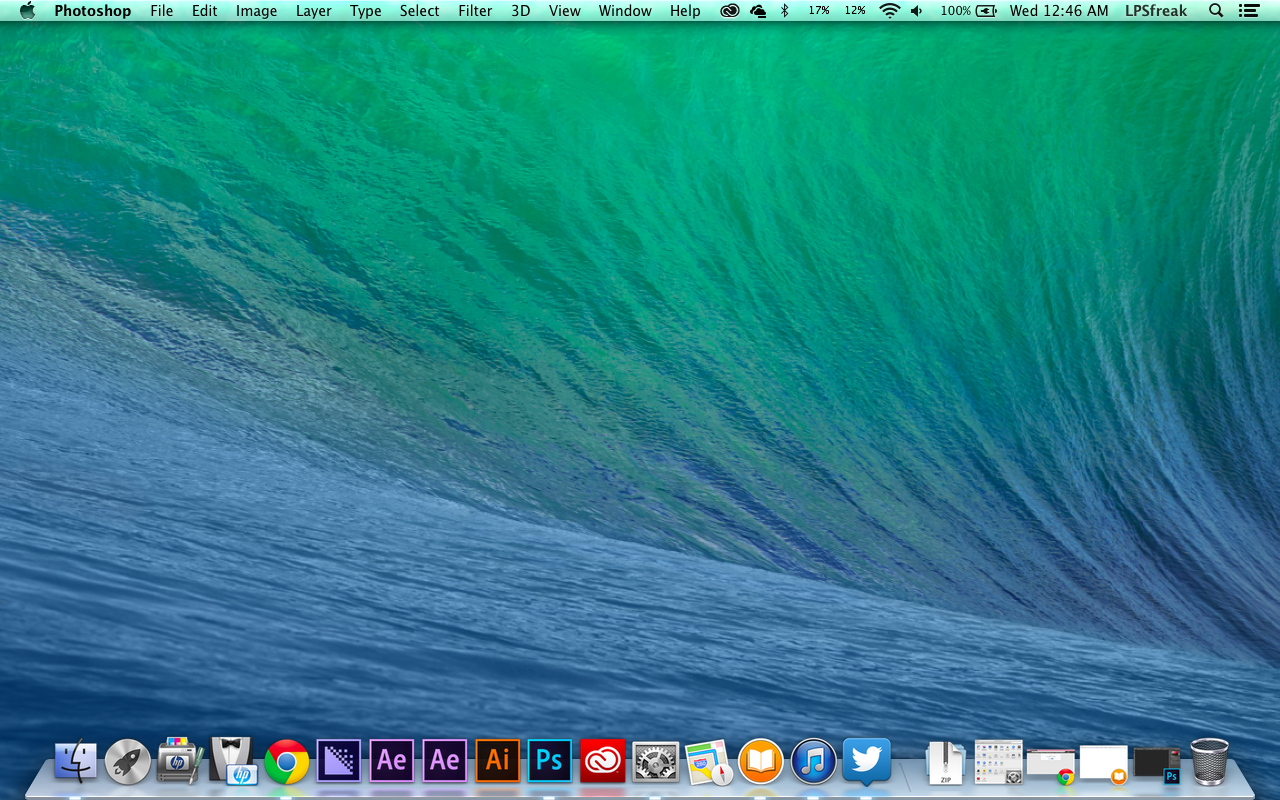Open the Photoshop application menu
The image size is (1280, 800).
click(92, 11)
